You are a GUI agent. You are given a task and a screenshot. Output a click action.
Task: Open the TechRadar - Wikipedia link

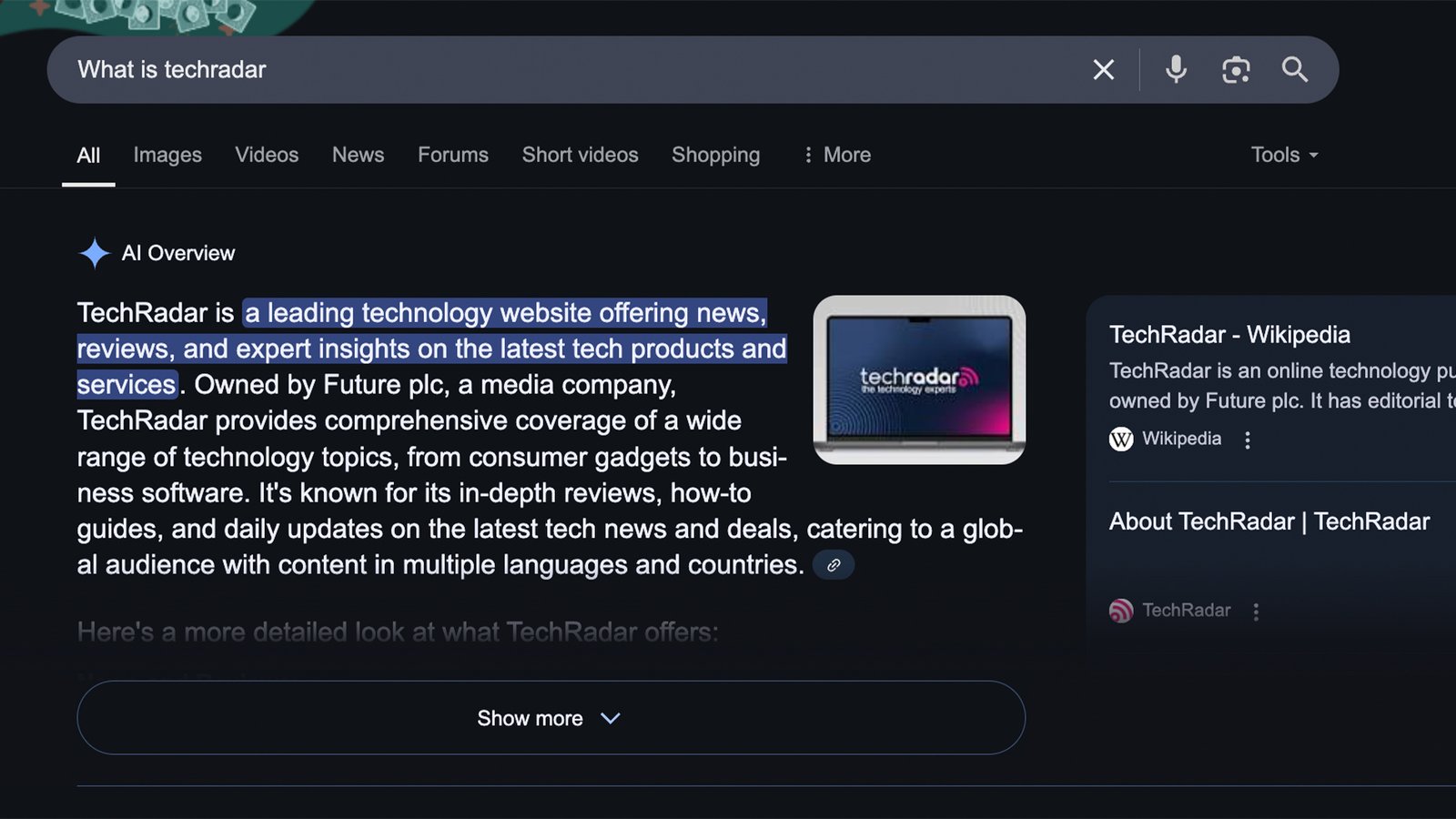click(1228, 335)
